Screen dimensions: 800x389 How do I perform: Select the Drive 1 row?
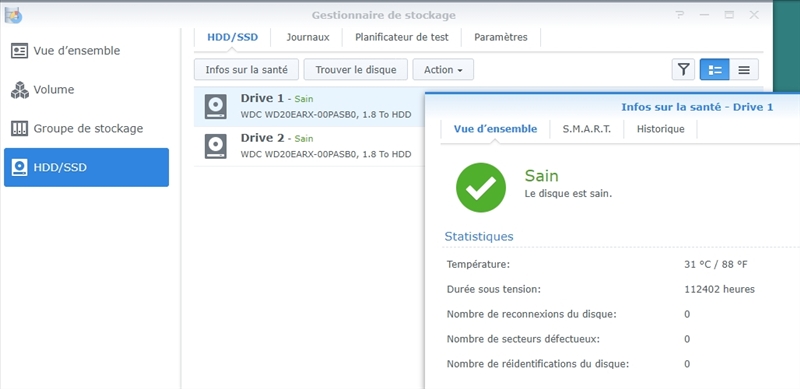(309, 107)
